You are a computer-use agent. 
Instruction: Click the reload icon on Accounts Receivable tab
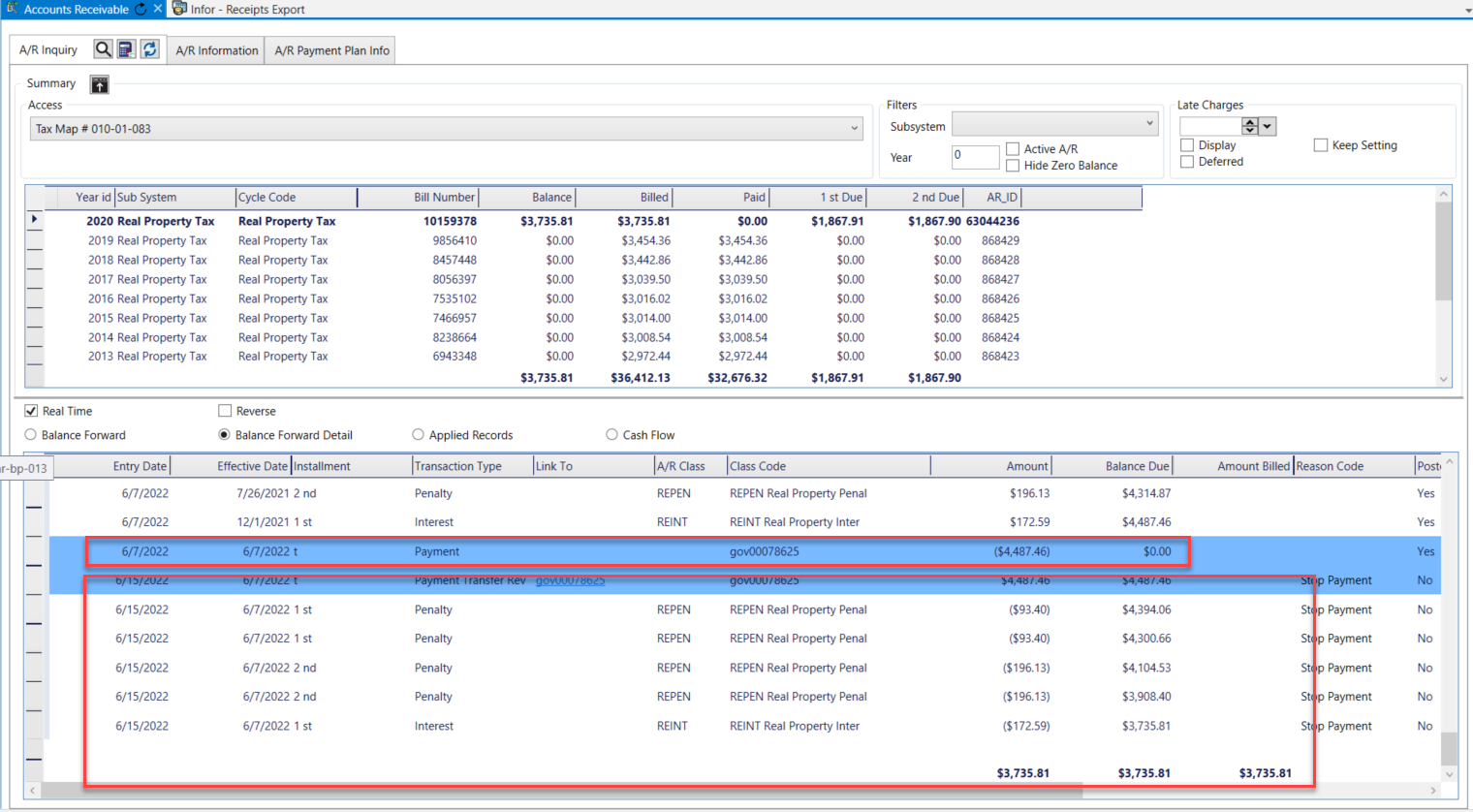pyautogui.click(x=141, y=9)
